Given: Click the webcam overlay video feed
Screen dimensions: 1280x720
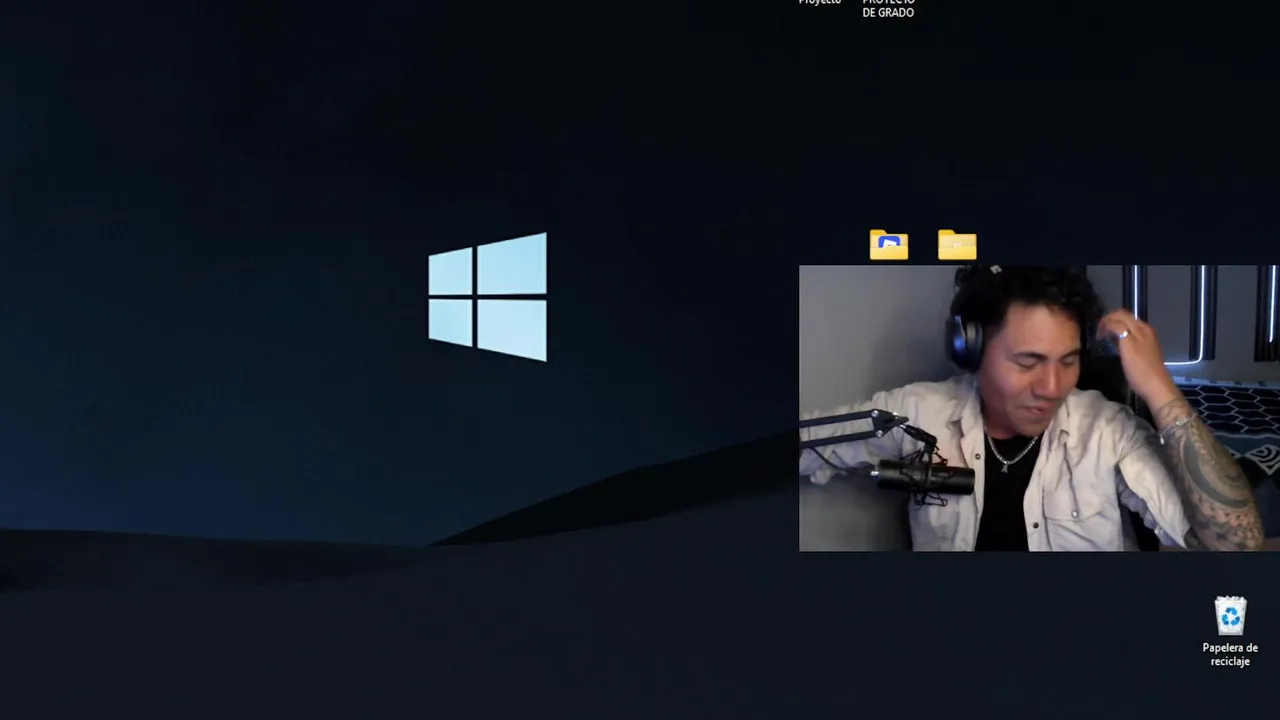Looking at the screenshot, I should [x=1039, y=408].
